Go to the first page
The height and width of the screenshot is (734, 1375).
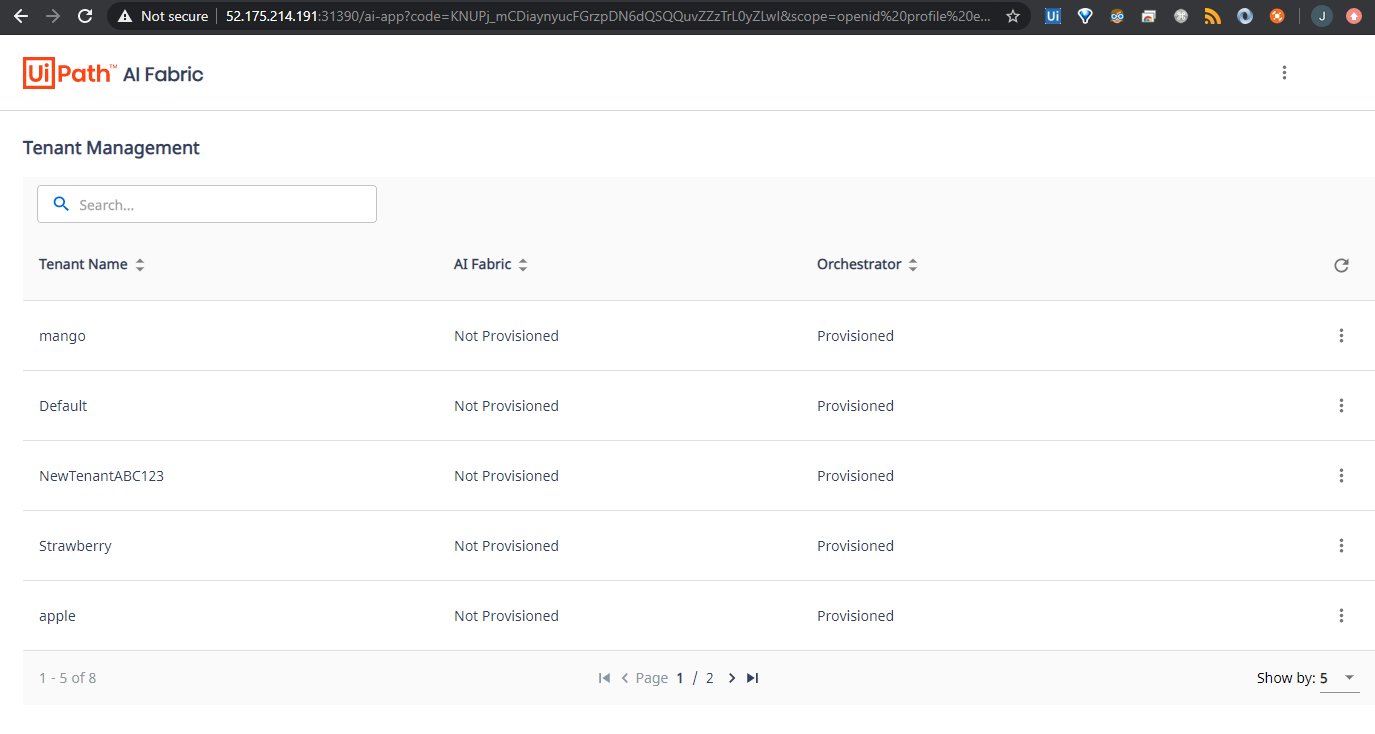tap(604, 678)
